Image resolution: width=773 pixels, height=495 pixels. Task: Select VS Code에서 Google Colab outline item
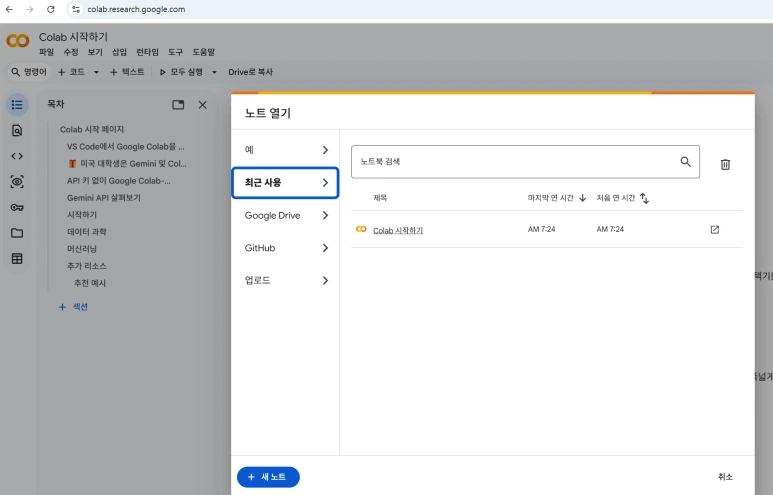(125, 147)
